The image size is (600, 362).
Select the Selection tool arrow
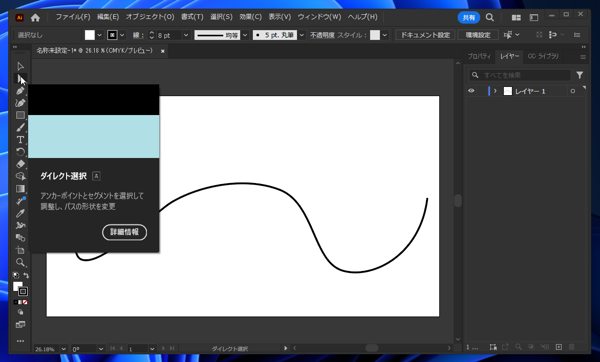20,66
